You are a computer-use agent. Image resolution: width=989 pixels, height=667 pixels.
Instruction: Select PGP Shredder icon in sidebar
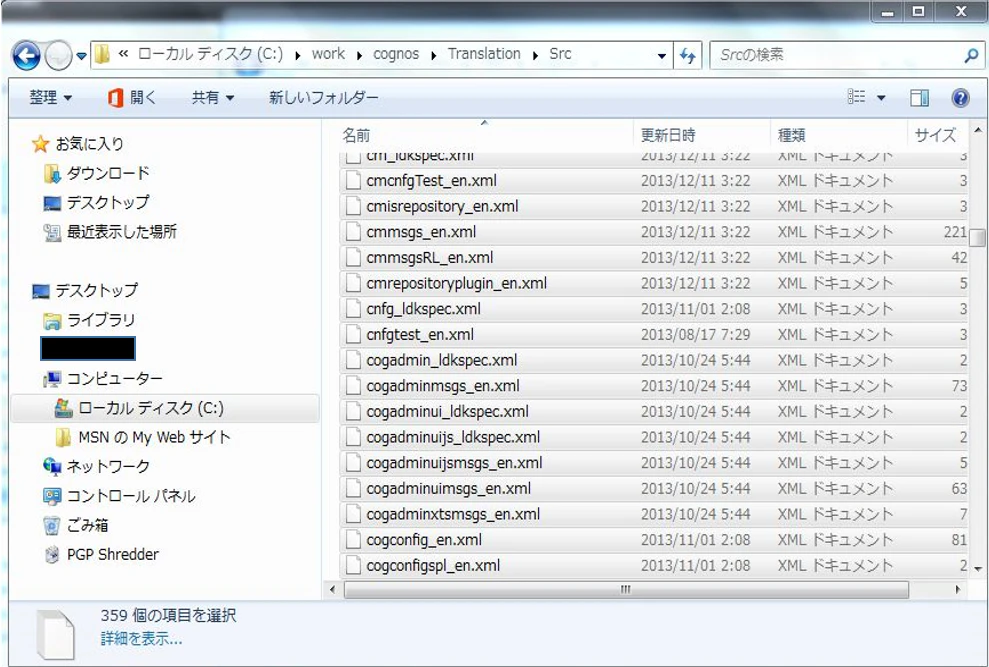[52, 555]
